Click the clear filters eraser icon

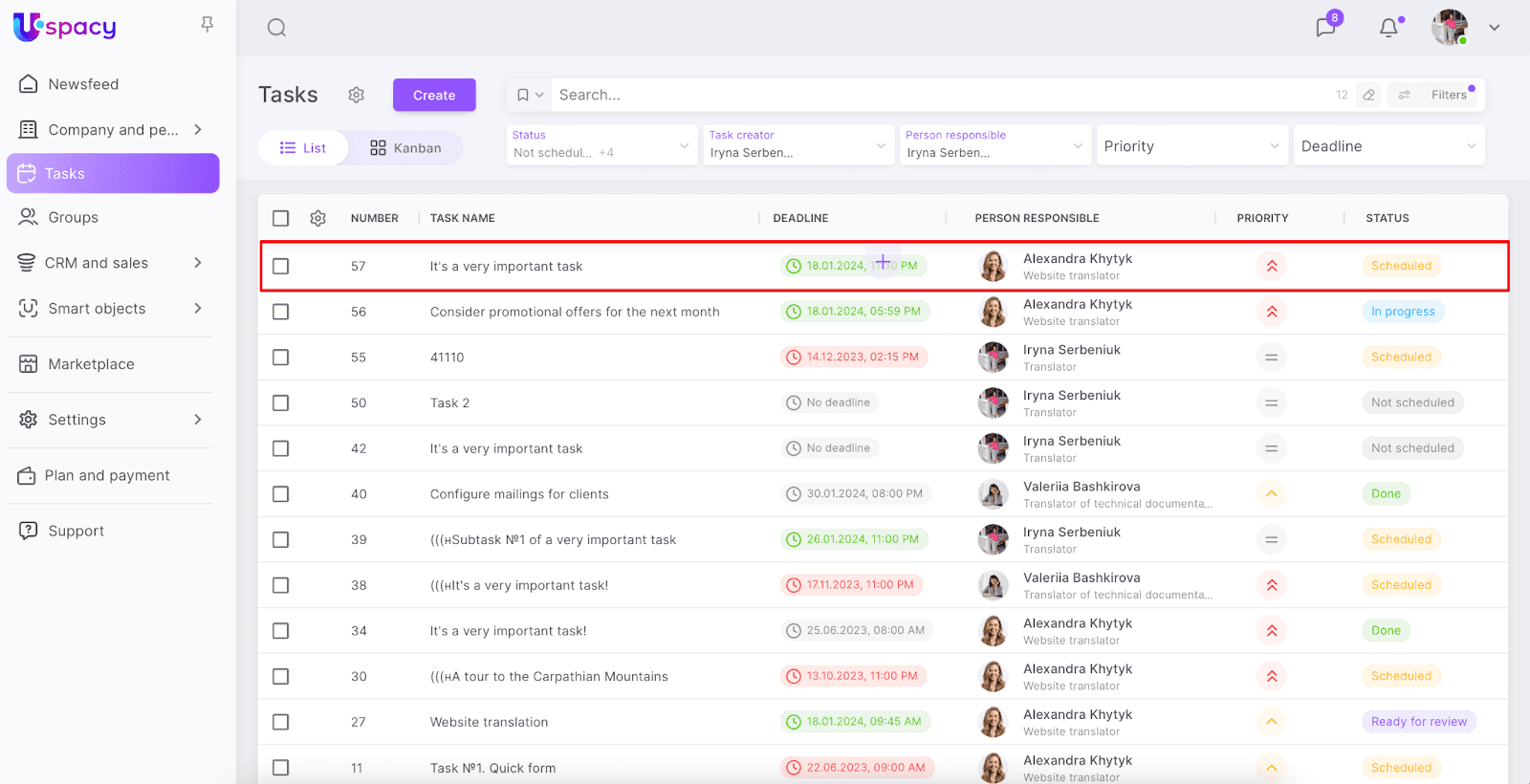pos(1369,95)
